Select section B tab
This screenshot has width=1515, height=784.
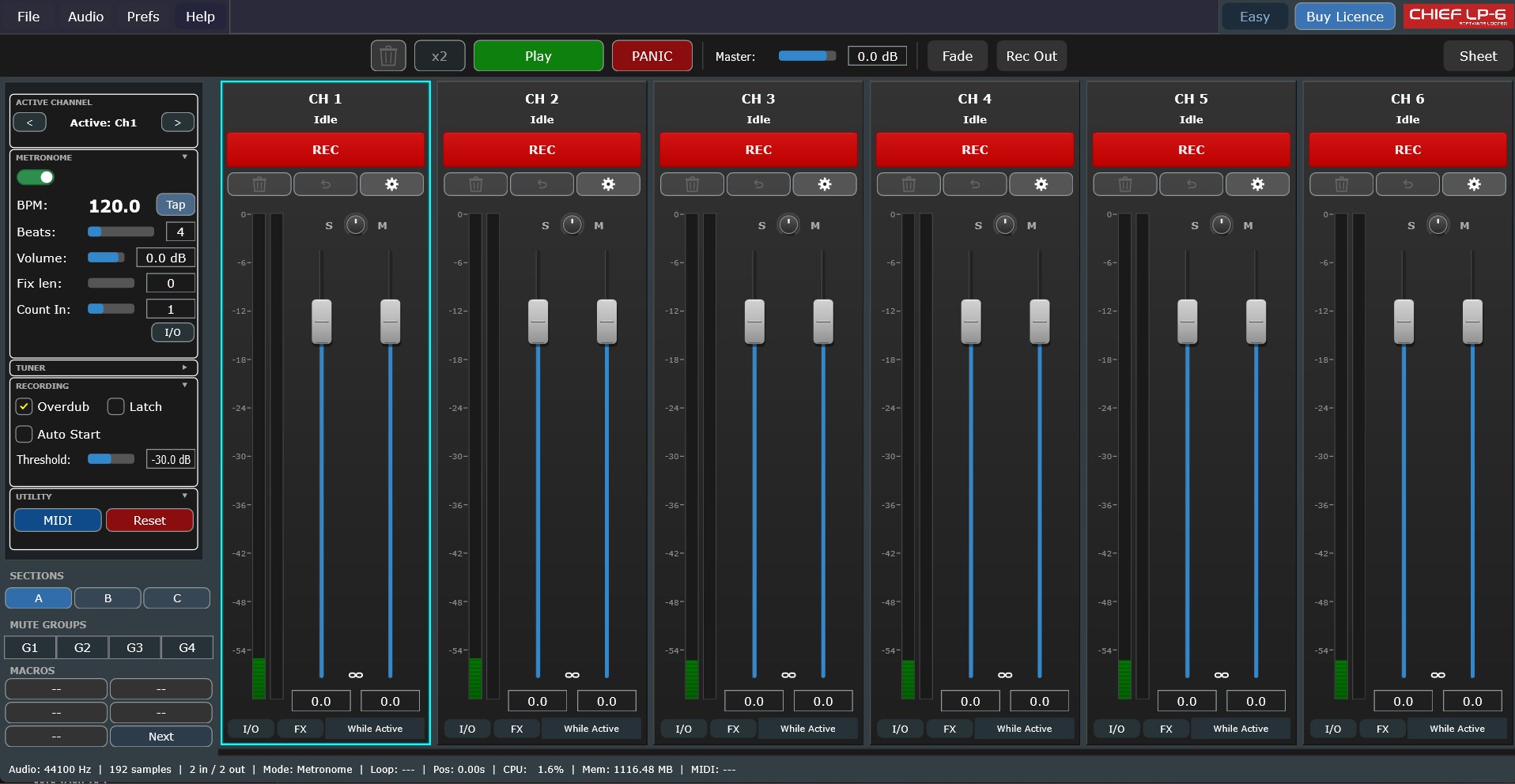(x=108, y=598)
